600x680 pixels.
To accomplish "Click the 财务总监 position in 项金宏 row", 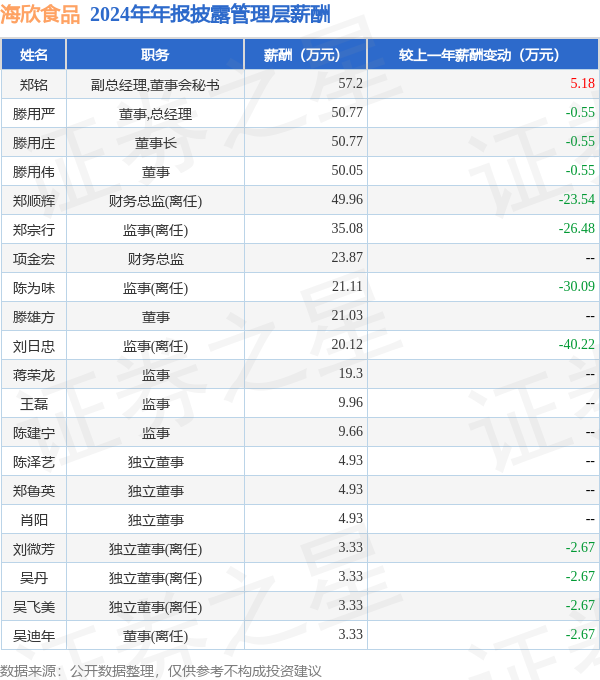I will (155, 259).
